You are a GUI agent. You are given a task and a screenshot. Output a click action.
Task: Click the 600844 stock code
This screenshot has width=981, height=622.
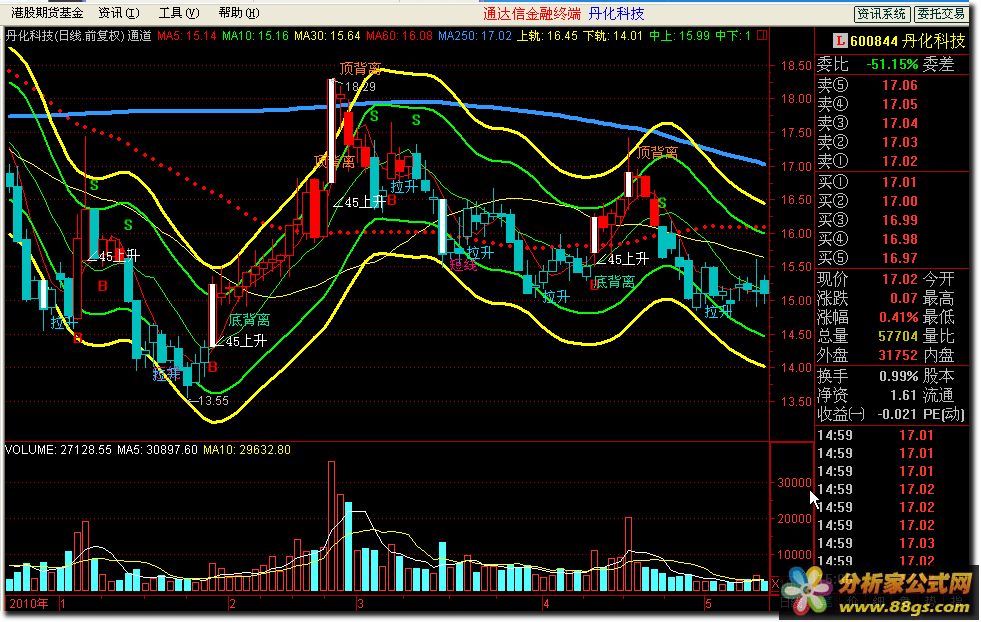[x=874, y=41]
